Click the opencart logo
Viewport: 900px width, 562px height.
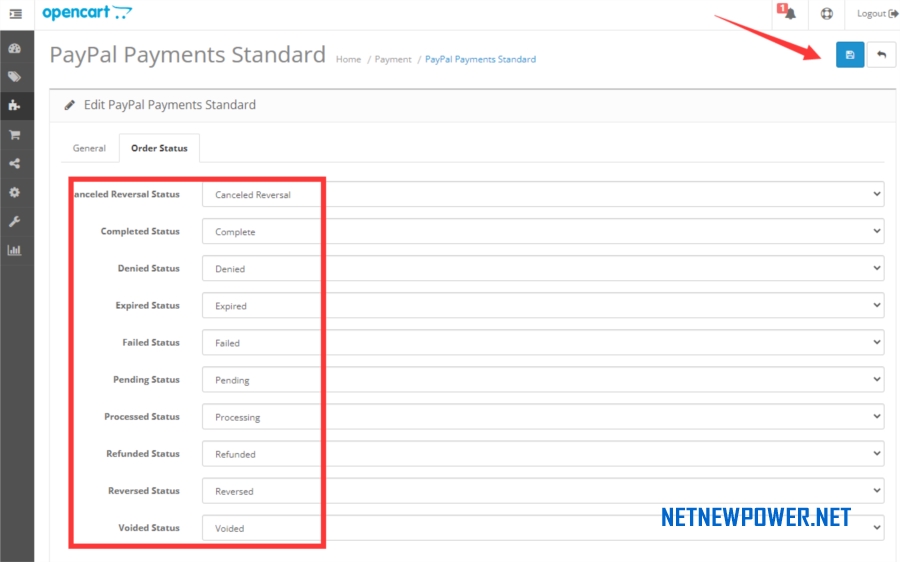point(87,13)
